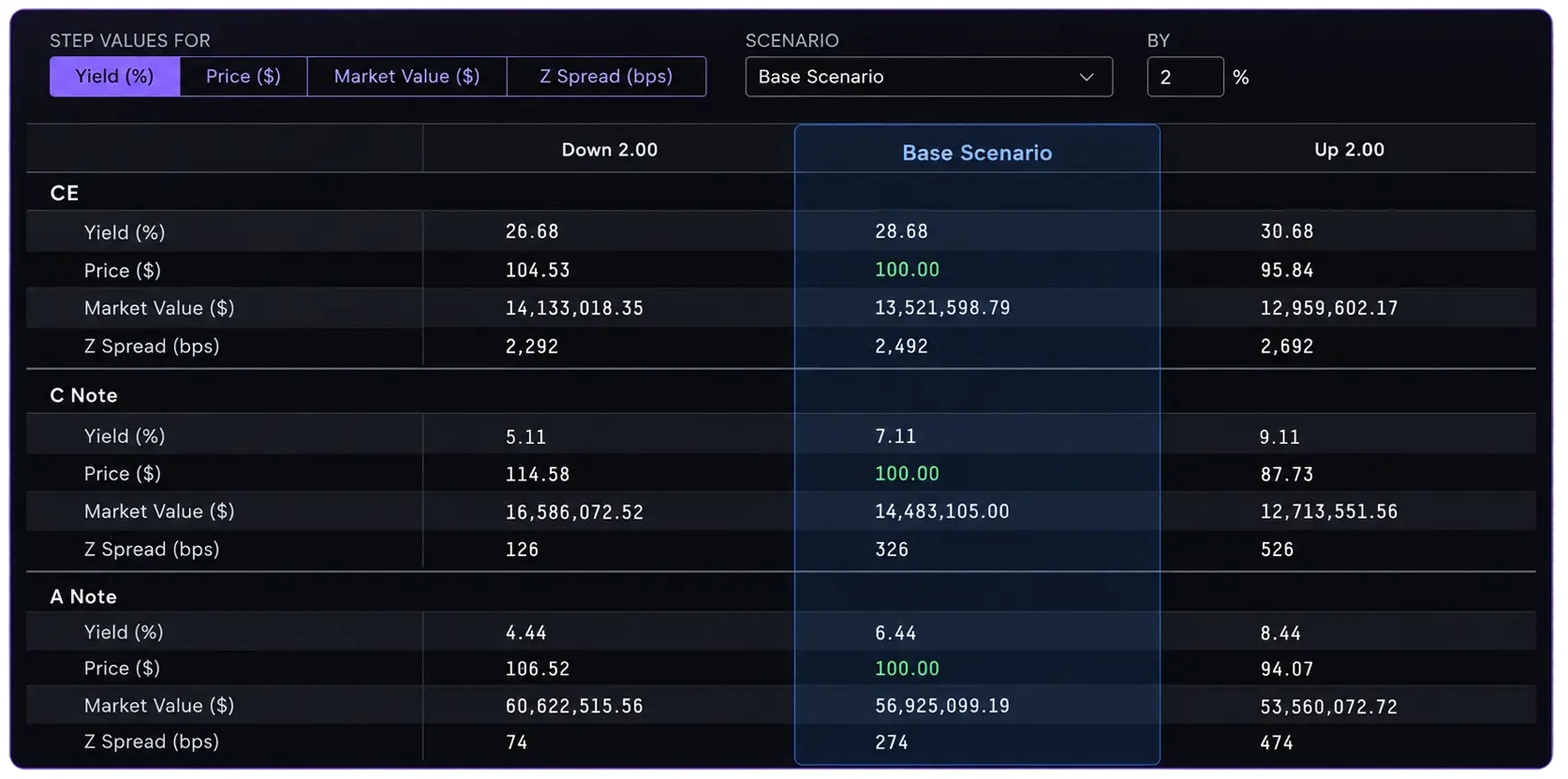The height and width of the screenshot is (779, 1568).
Task: Click the scenario dropdown chevron arrow
Action: [1087, 77]
